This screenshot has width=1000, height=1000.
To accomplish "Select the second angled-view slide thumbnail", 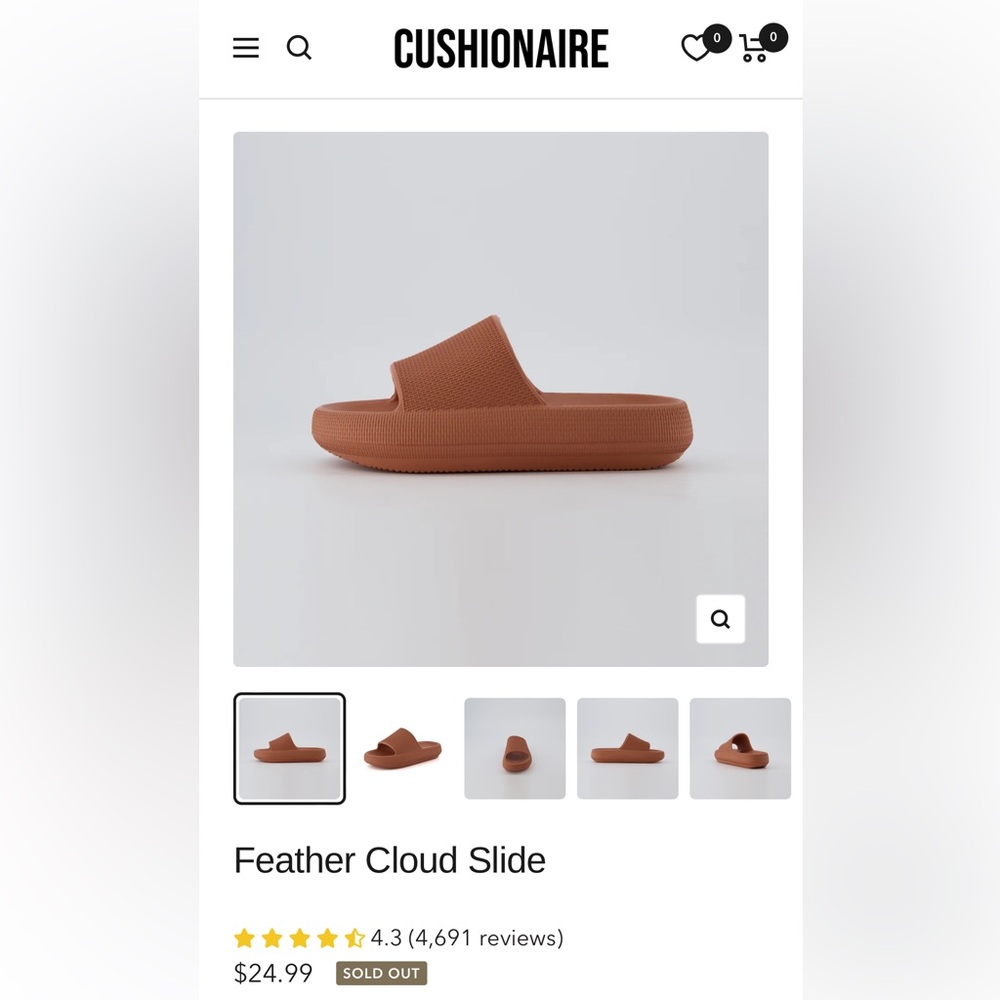I will pos(402,748).
